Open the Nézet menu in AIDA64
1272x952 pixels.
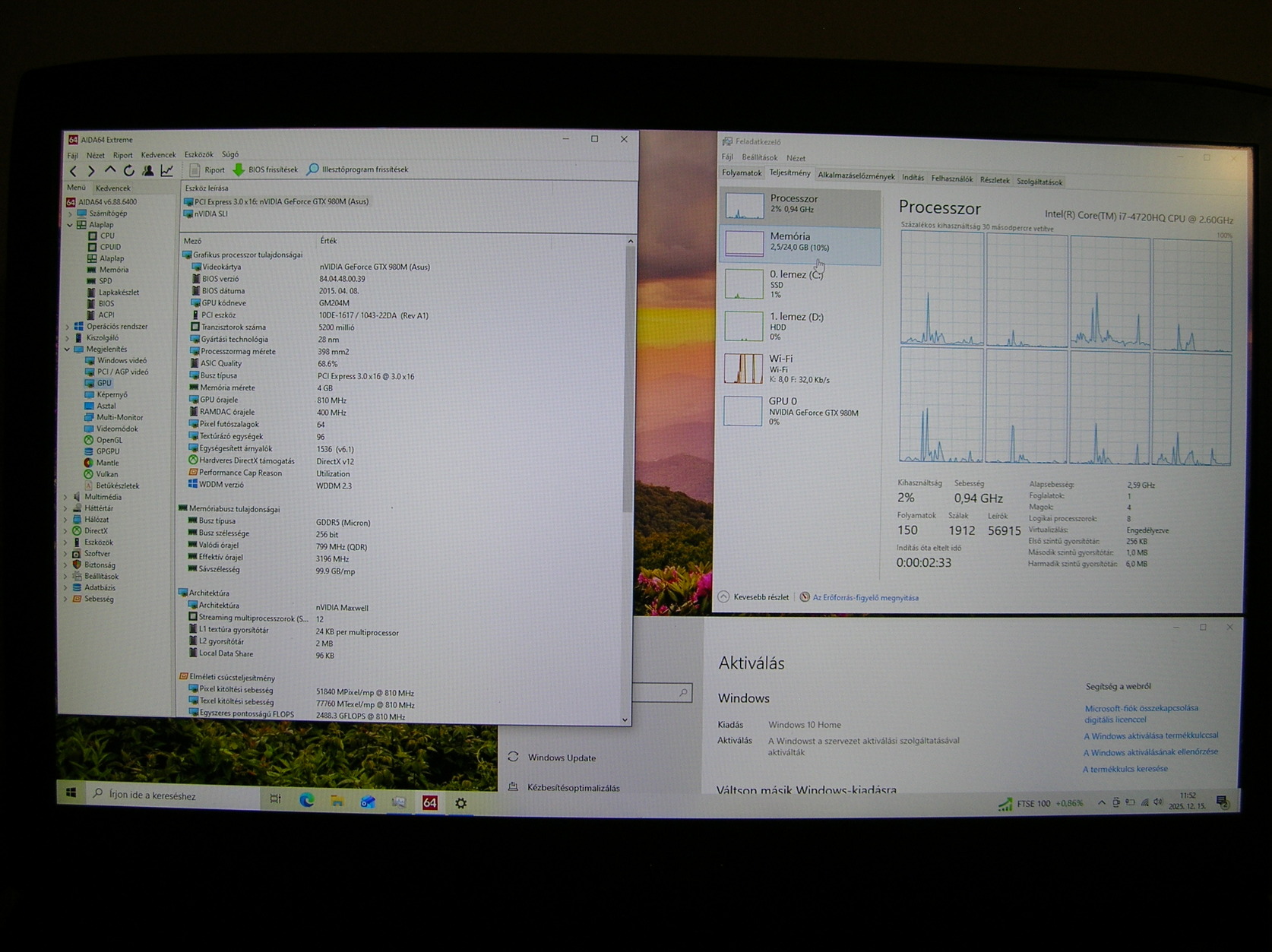(x=96, y=156)
